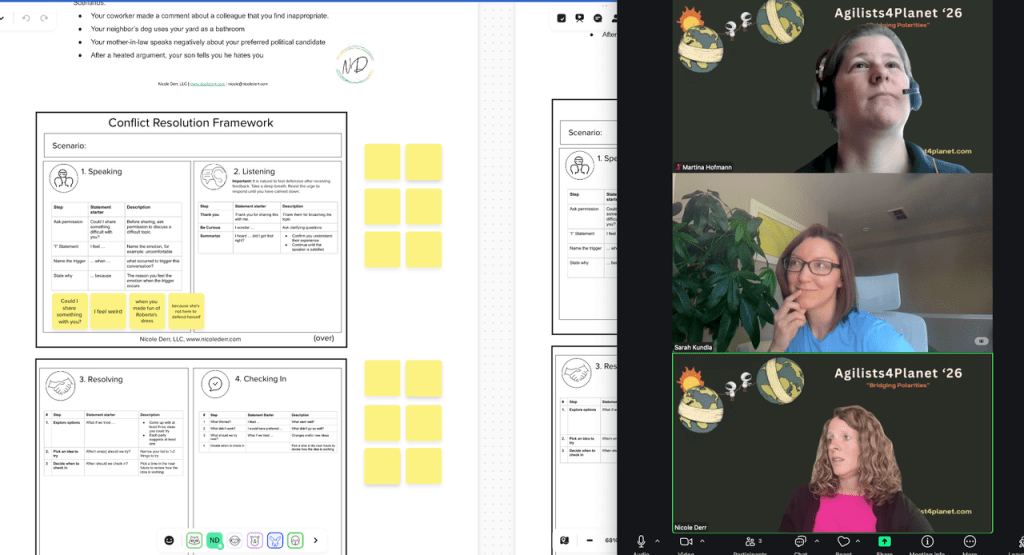Expand the Zoom React options caret
Viewport: 1024px width, 555px height.
click(857, 541)
